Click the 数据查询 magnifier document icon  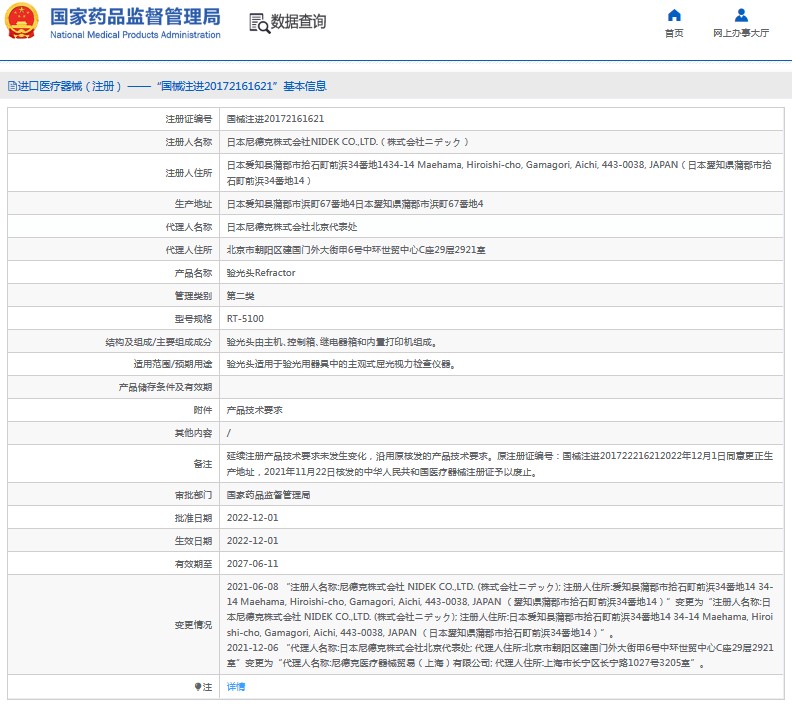pyautogui.click(x=259, y=23)
